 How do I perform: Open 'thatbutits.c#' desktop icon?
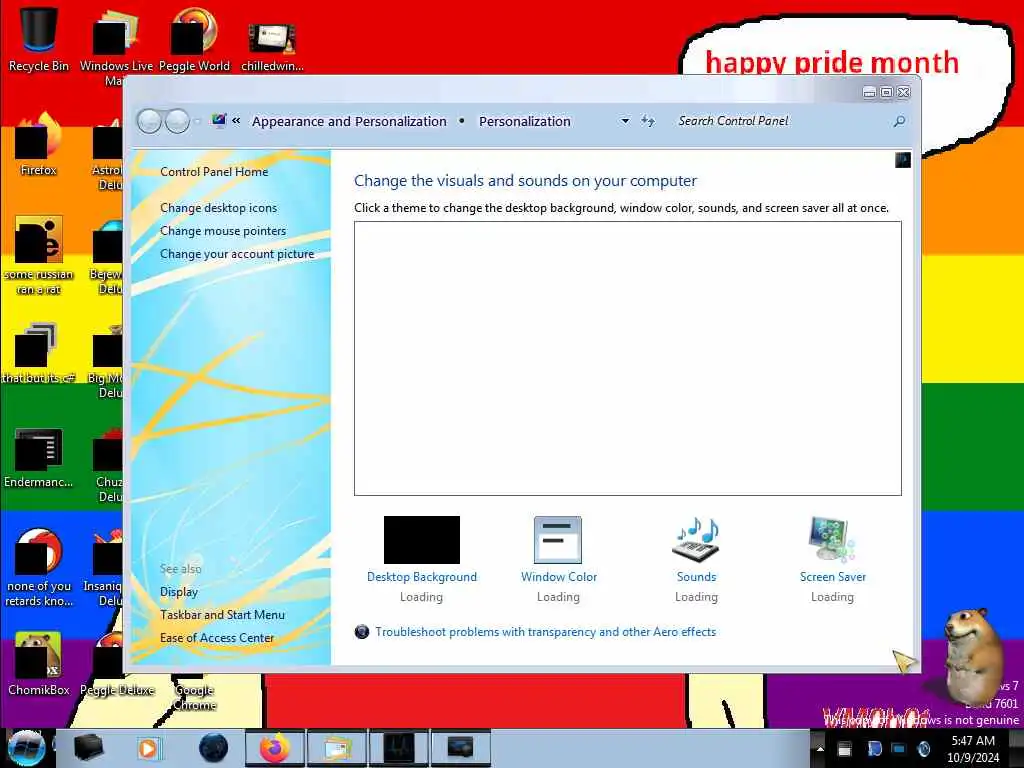pos(39,353)
